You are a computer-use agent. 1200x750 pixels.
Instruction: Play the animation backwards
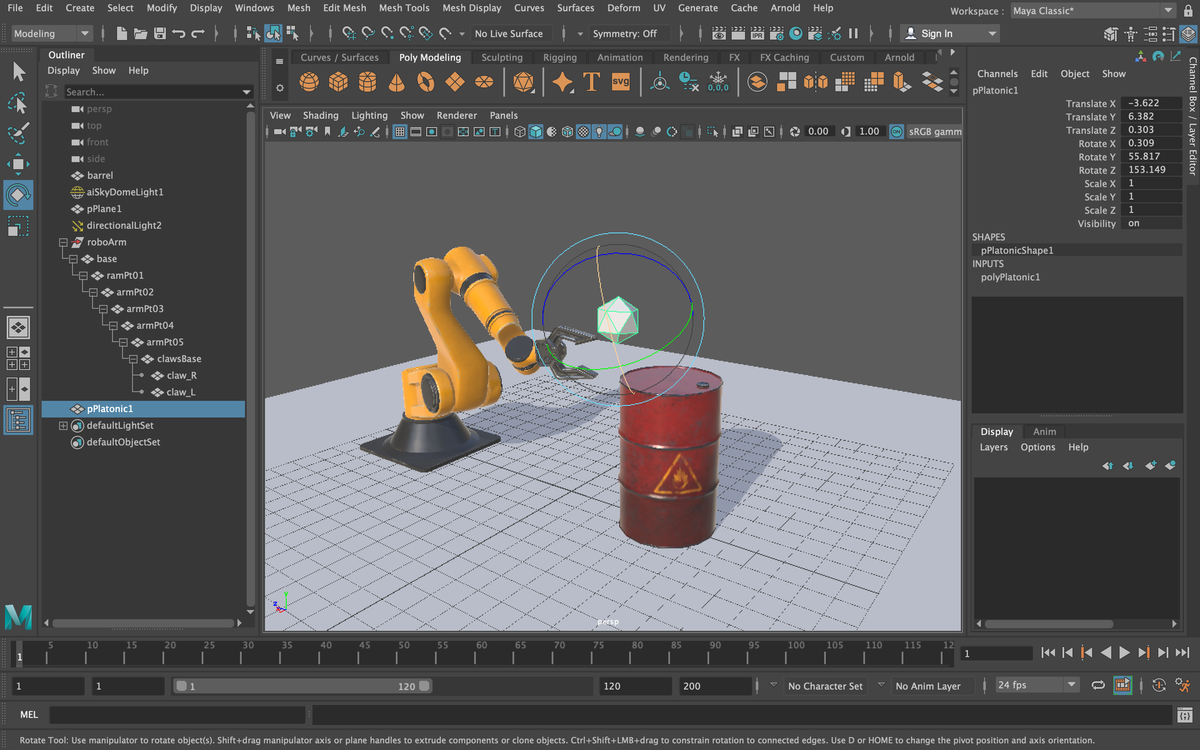1106,653
